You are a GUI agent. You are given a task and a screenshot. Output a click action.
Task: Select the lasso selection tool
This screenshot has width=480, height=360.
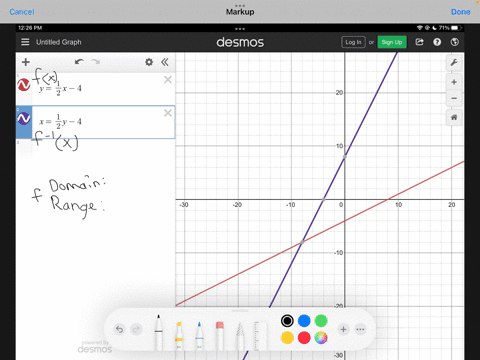click(x=240, y=335)
